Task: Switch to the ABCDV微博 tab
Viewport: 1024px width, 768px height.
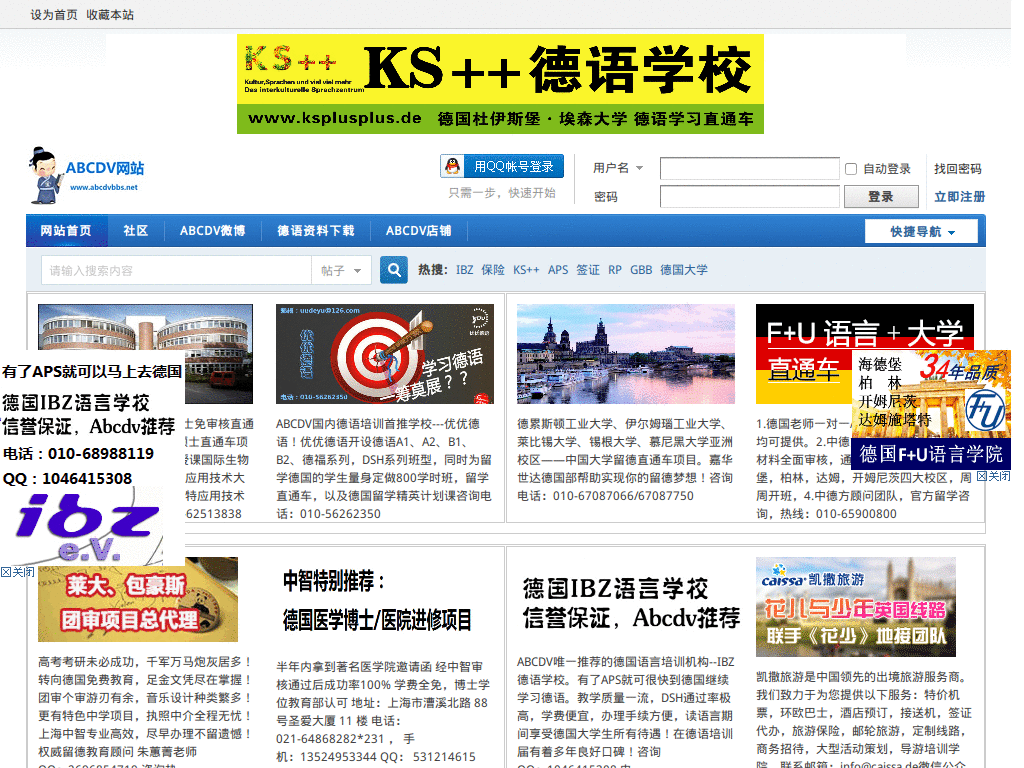Action: click(x=212, y=231)
